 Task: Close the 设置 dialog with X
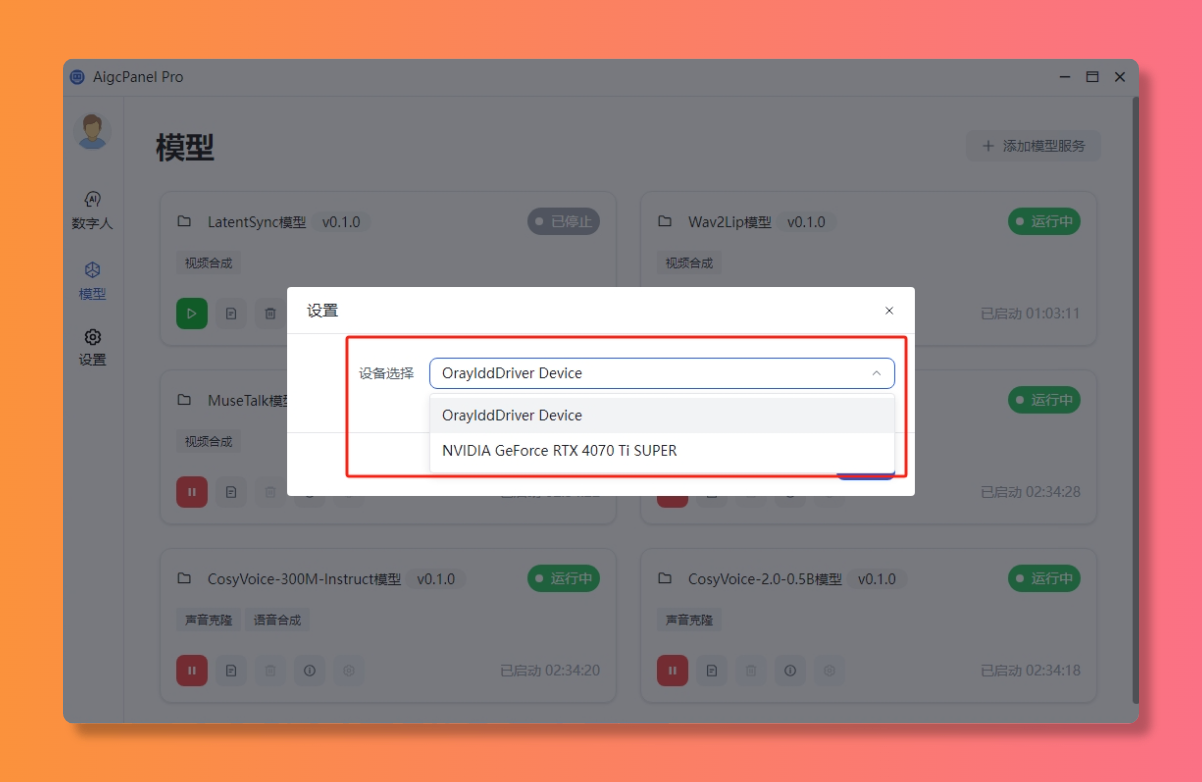(889, 311)
